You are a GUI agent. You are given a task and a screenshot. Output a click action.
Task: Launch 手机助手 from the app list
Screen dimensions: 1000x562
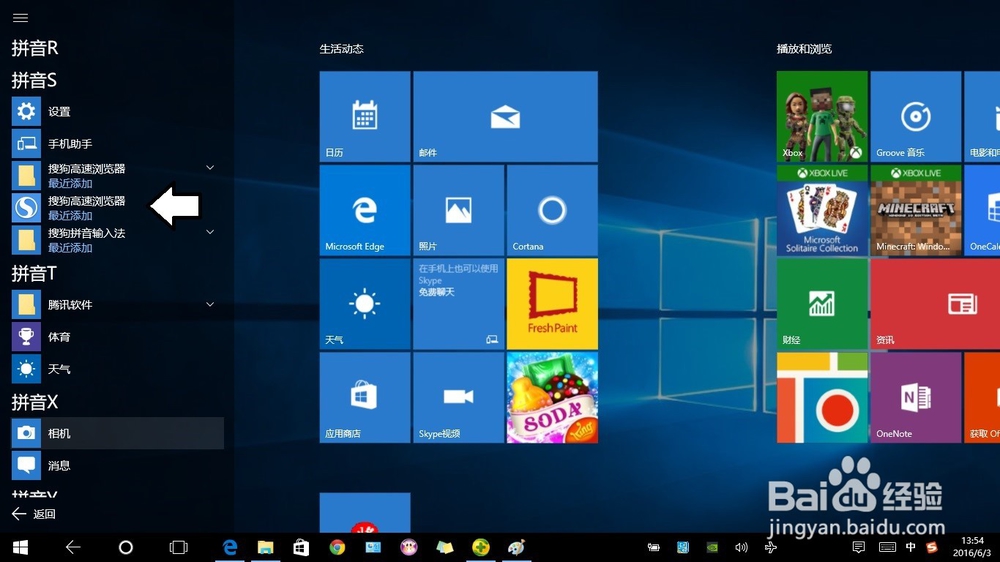(117, 144)
